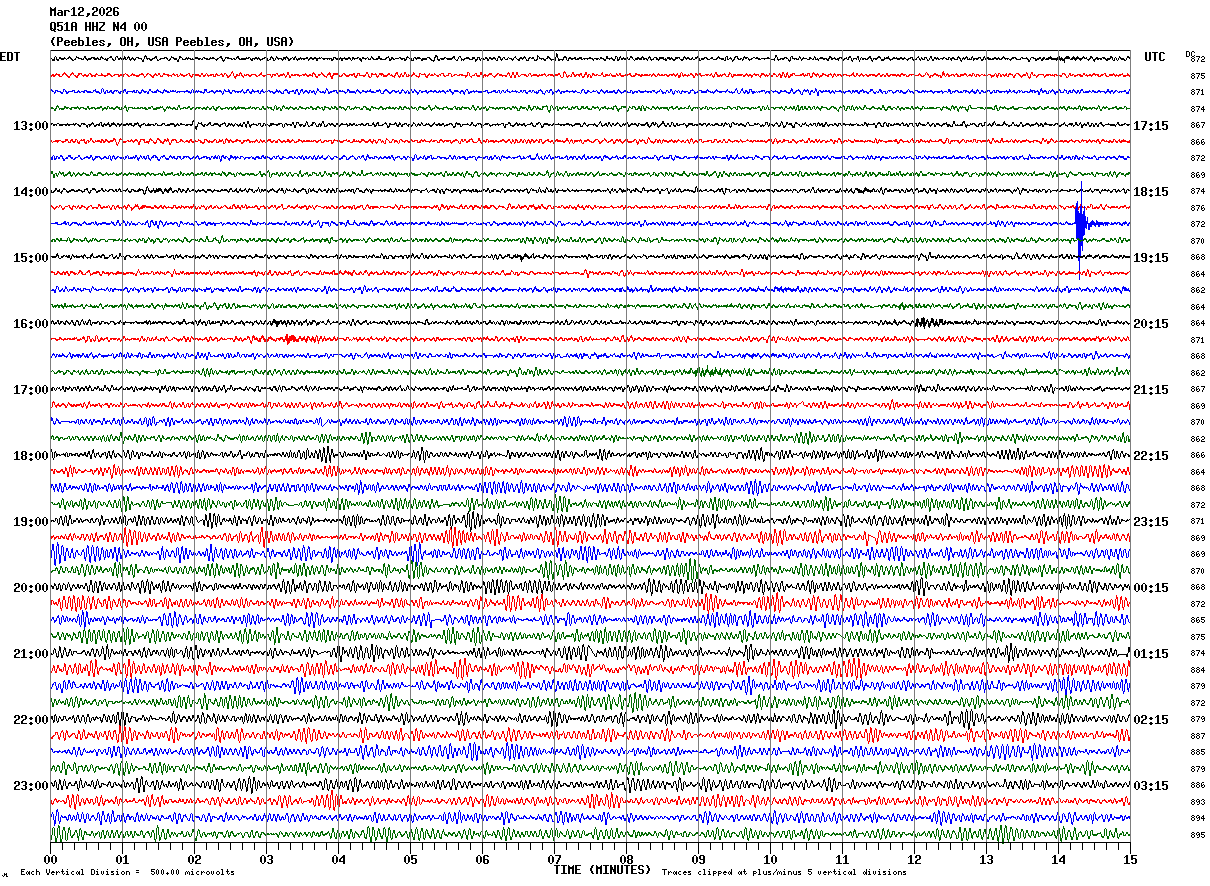Click 'Each Vertical Division = 500.00 microvolts' note
Image resolution: width=1210 pixels, height=886 pixels.
pyautogui.click(x=127, y=873)
